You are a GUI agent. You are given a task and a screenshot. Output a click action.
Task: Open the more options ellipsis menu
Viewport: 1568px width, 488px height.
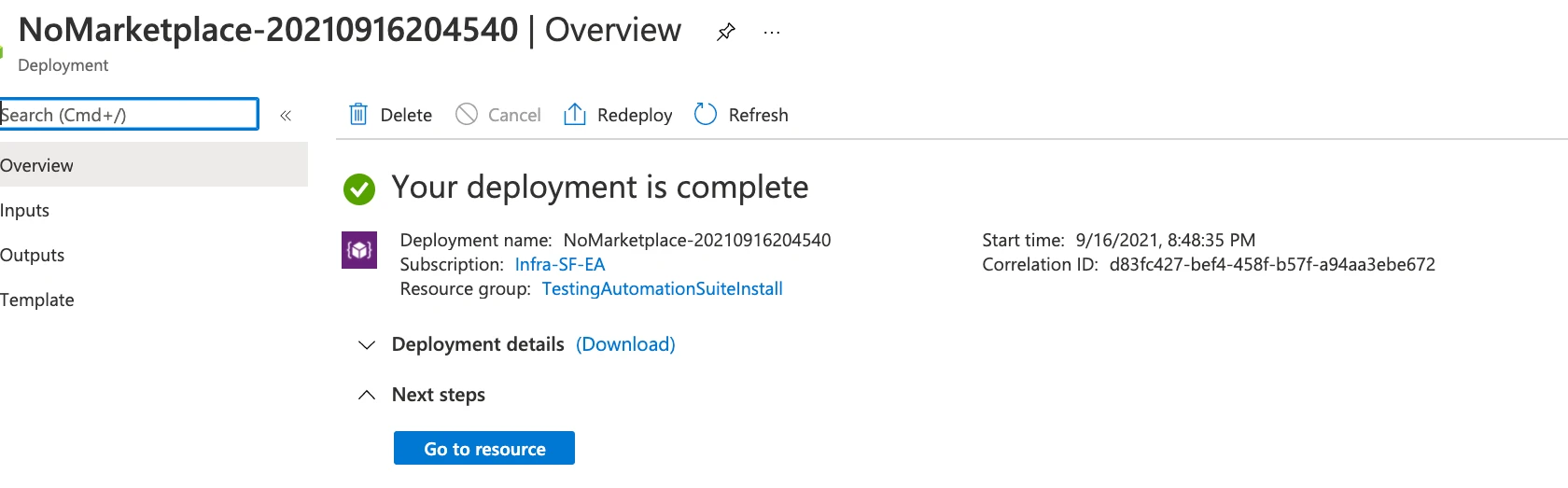772,32
